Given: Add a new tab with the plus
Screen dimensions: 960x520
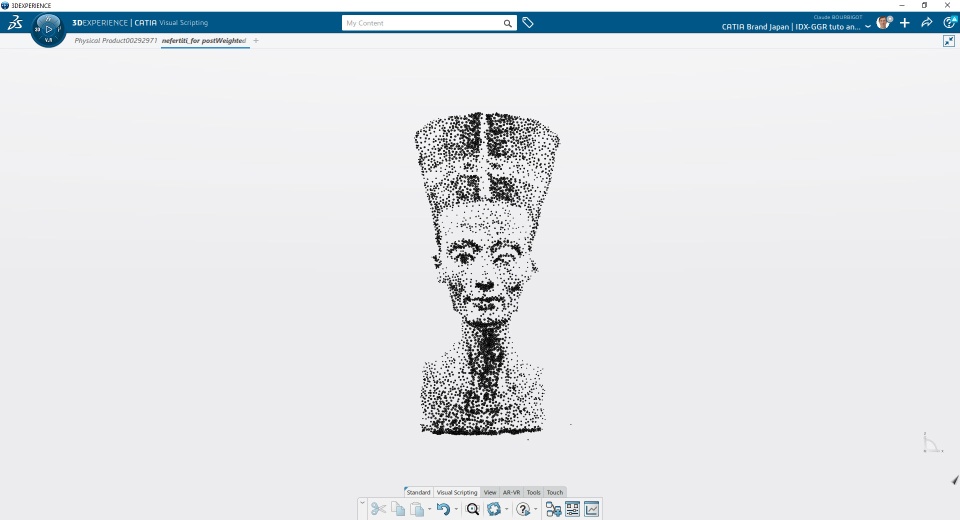Looking at the screenshot, I should click(x=256, y=40).
